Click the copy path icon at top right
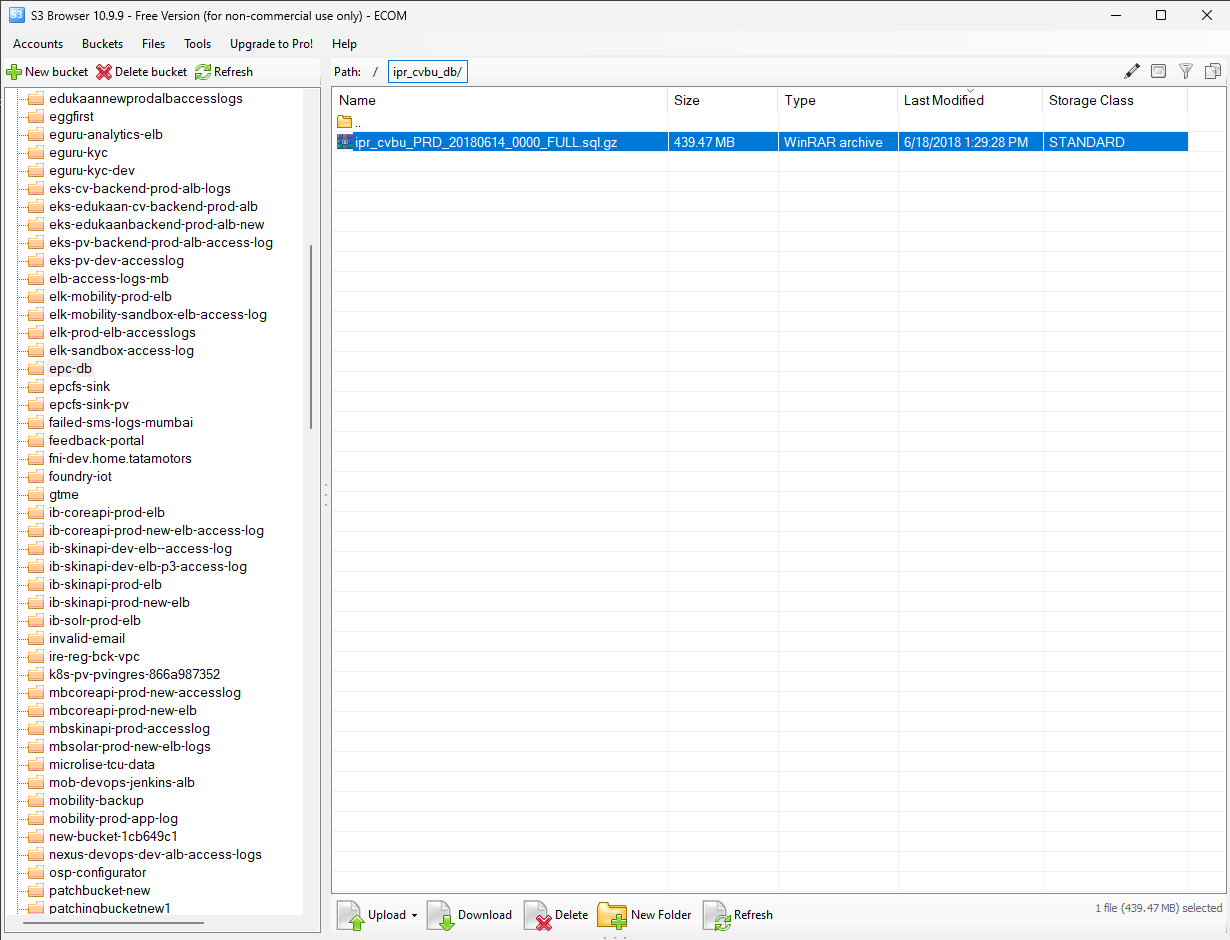 pyautogui.click(x=1213, y=71)
